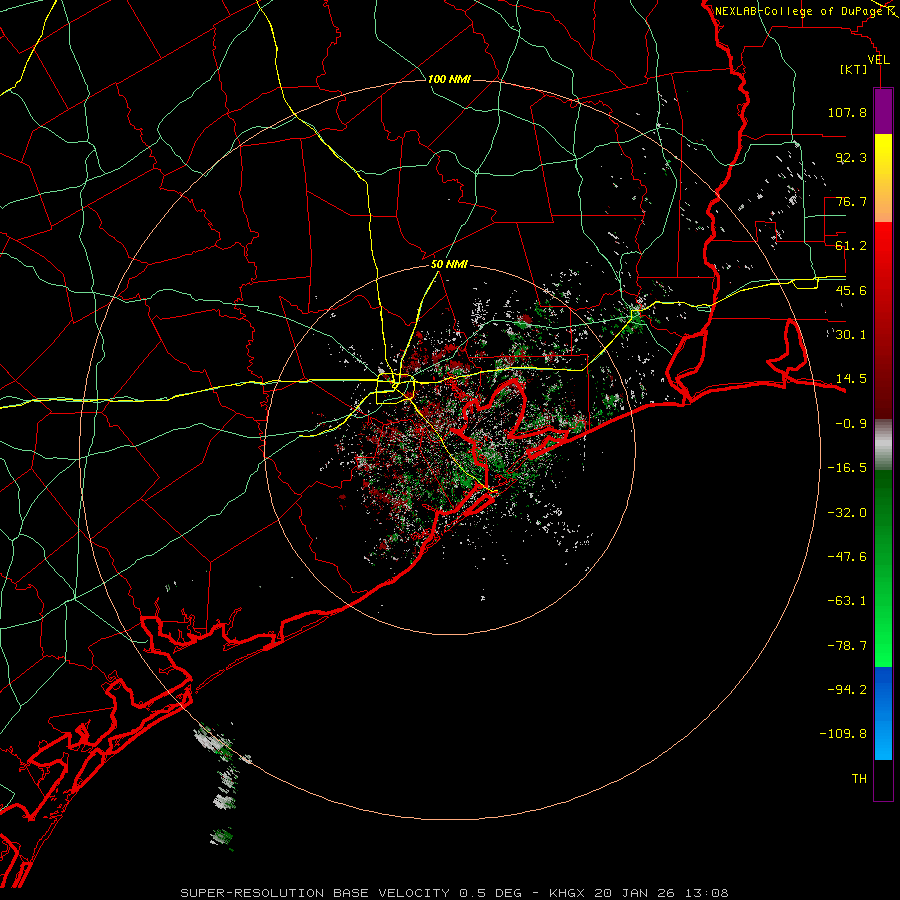Click the 76.7 velocity scale value
This screenshot has width=900, height=900.
coord(851,201)
